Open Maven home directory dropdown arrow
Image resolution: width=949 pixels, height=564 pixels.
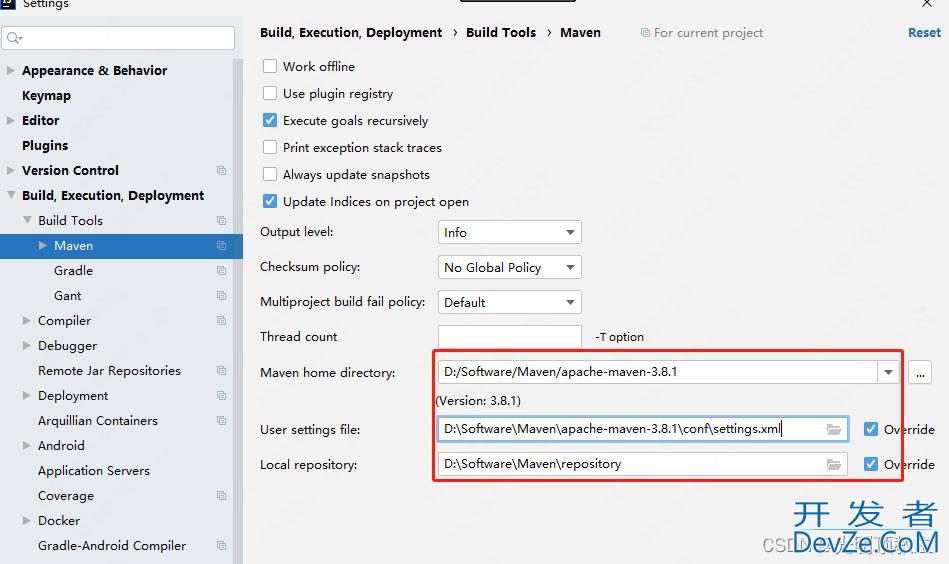coord(888,372)
